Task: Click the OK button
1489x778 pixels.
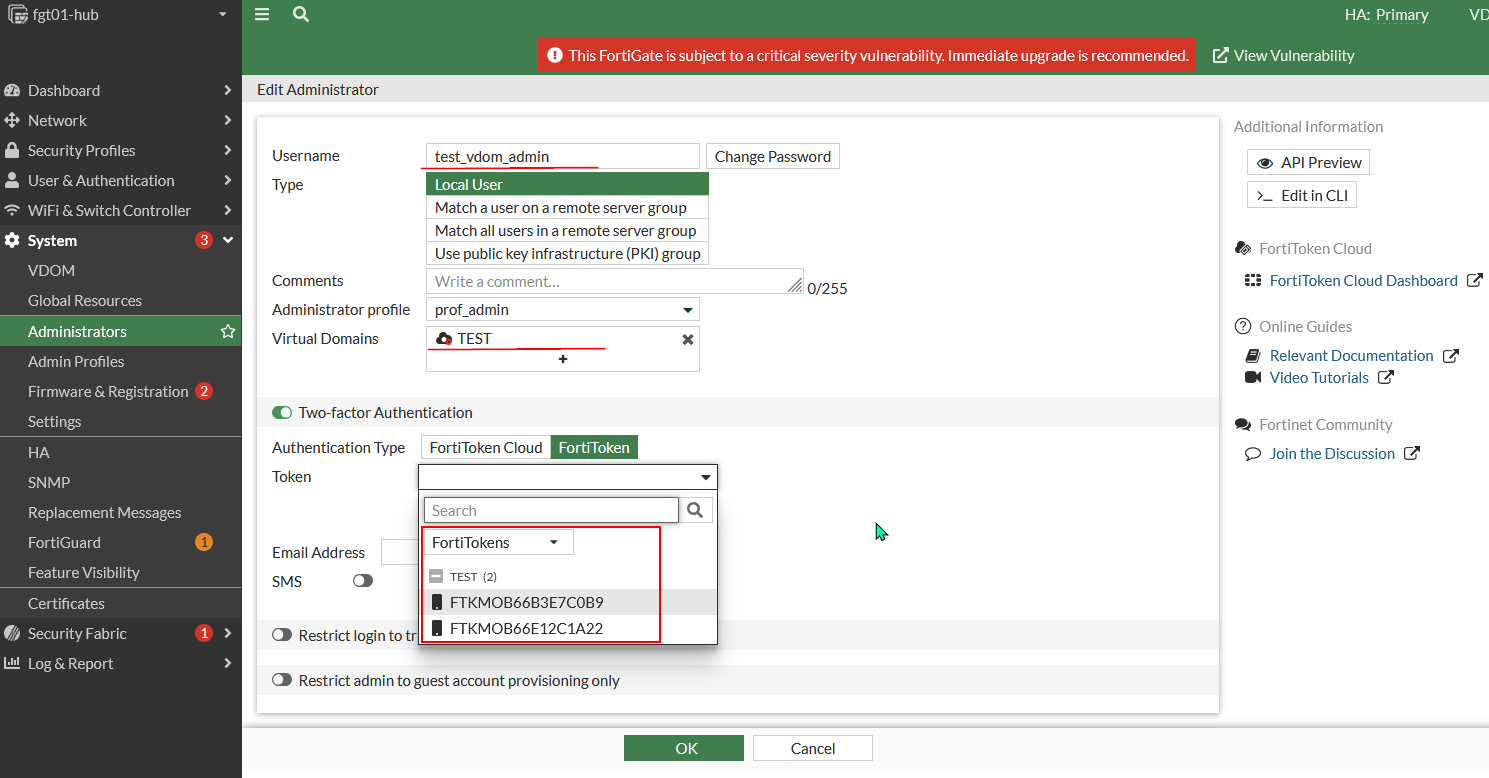Action: pyautogui.click(x=684, y=748)
